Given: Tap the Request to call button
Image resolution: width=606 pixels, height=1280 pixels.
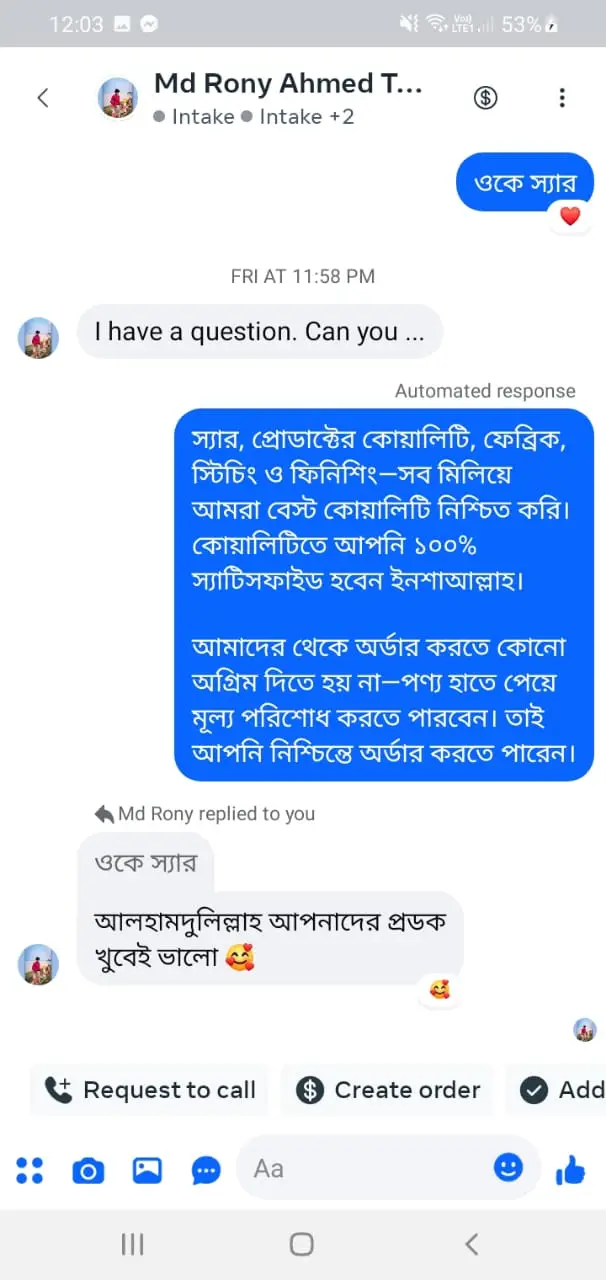Looking at the screenshot, I should tap(149, 1090).
